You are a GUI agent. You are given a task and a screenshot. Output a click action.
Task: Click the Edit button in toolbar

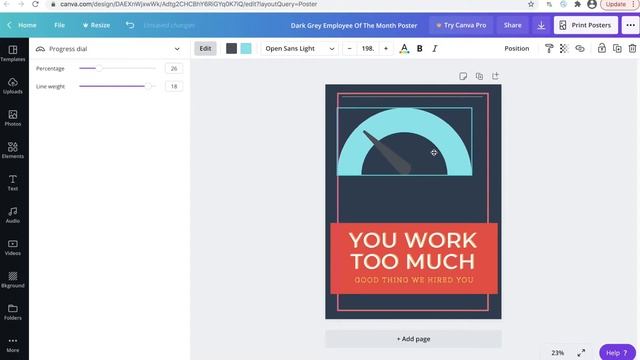[x=205, y=49]
